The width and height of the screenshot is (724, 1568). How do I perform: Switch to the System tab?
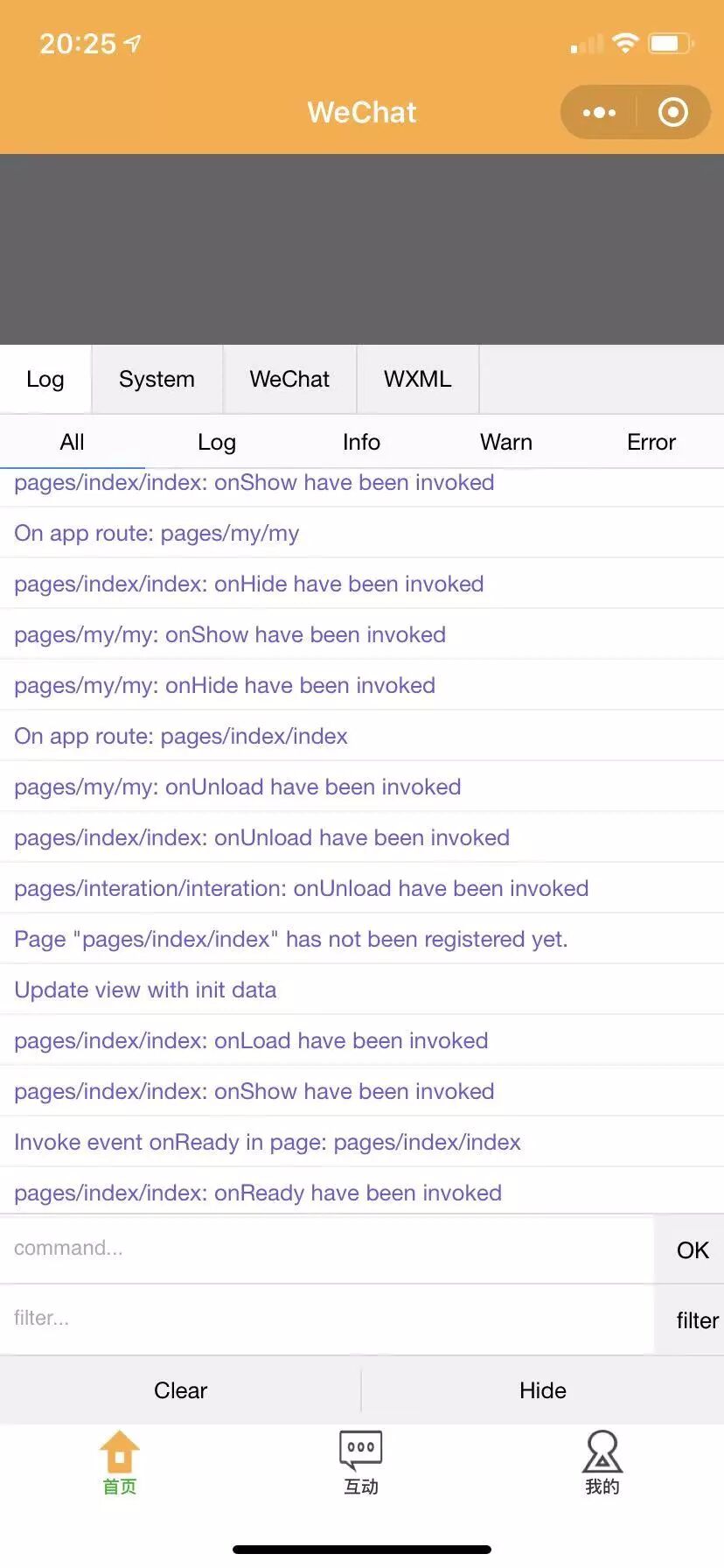pyautogui.click(x=157, y=379)
